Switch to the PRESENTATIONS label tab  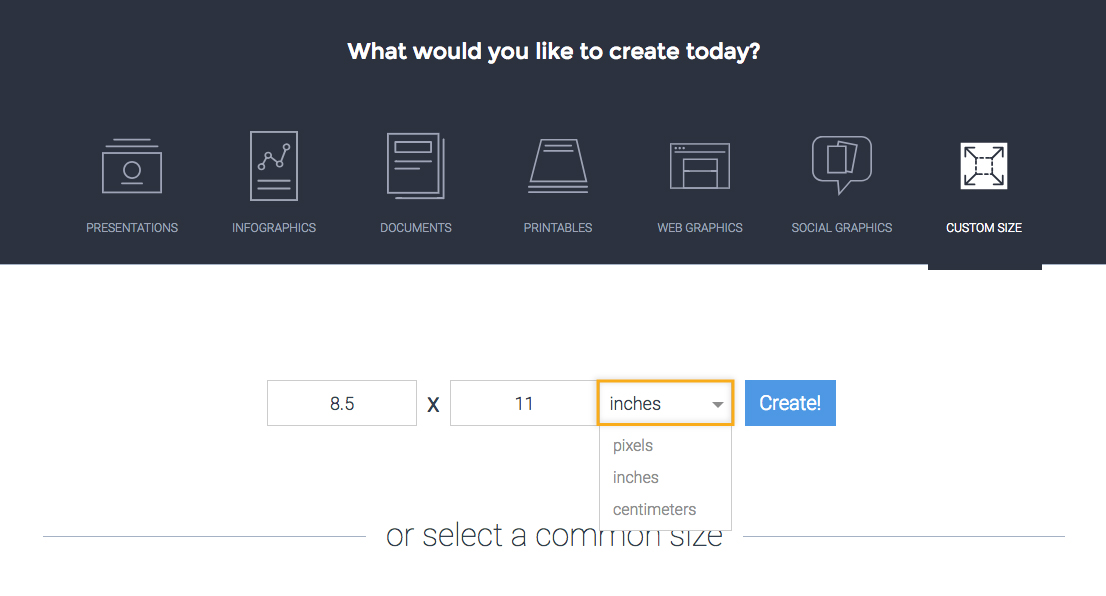(x=132, y=228)
